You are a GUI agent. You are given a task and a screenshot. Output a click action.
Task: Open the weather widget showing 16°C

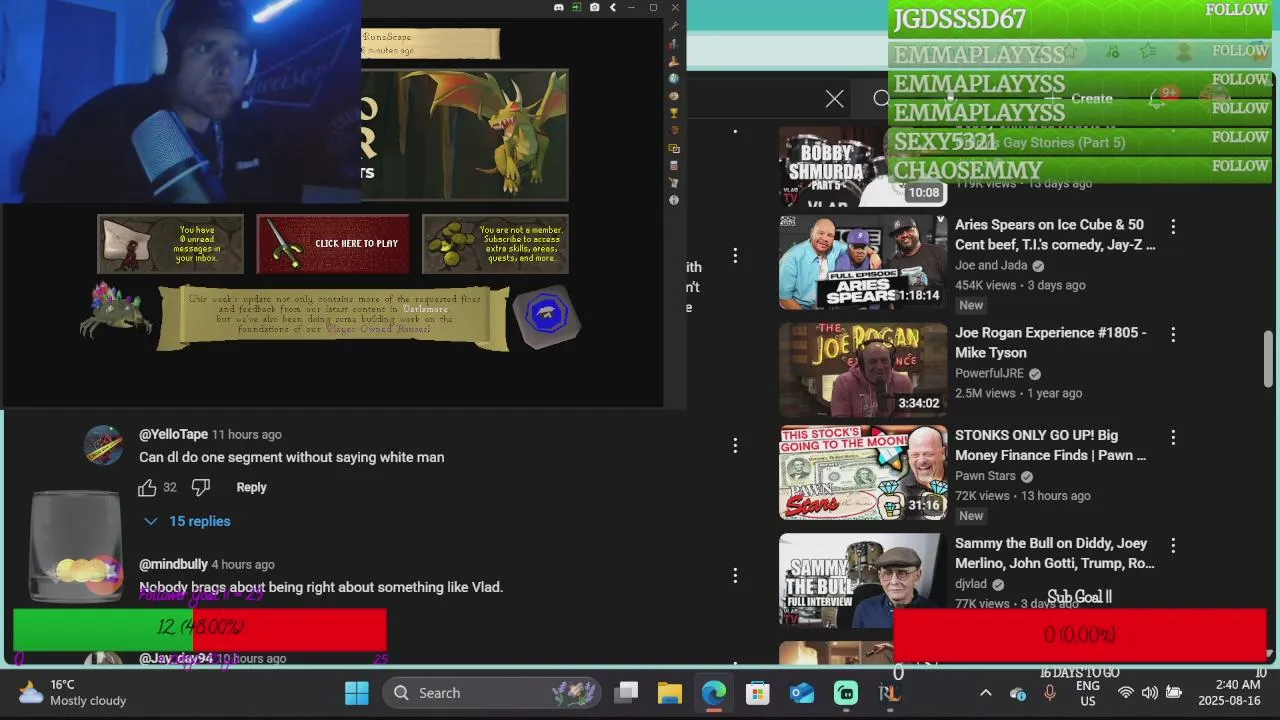pos(72,693)
